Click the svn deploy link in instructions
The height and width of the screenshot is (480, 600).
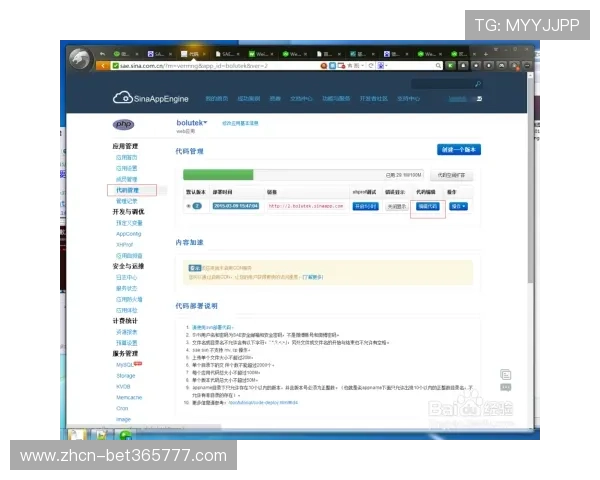[212, 328]
